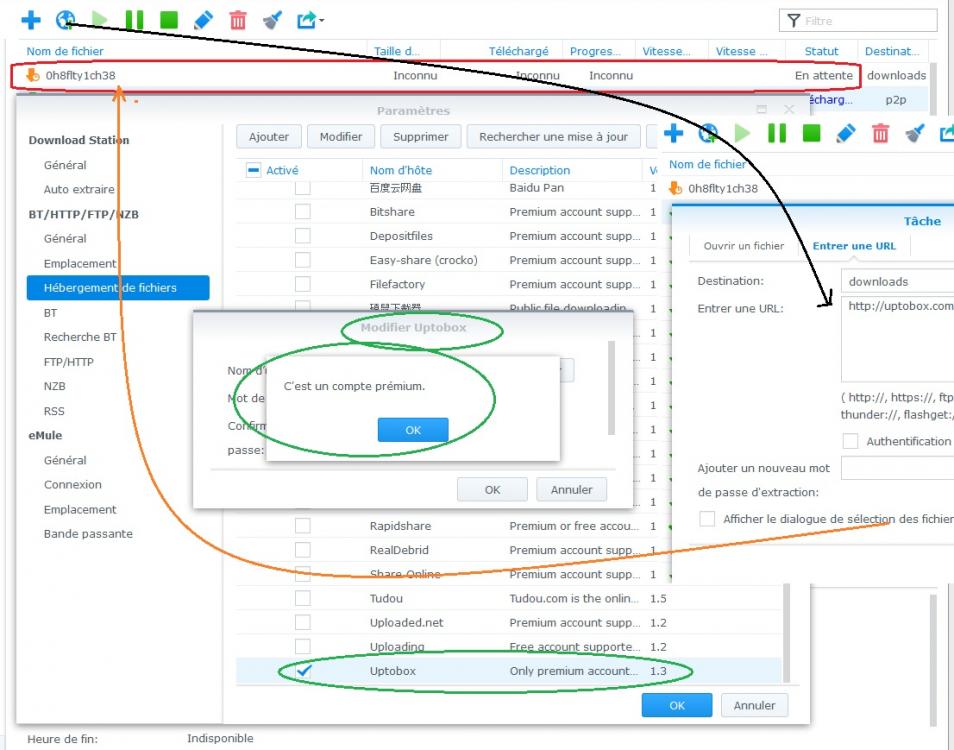
Task: Click the play icon in the toolbar above the Tâche dialog
Action: click(742, 133)
